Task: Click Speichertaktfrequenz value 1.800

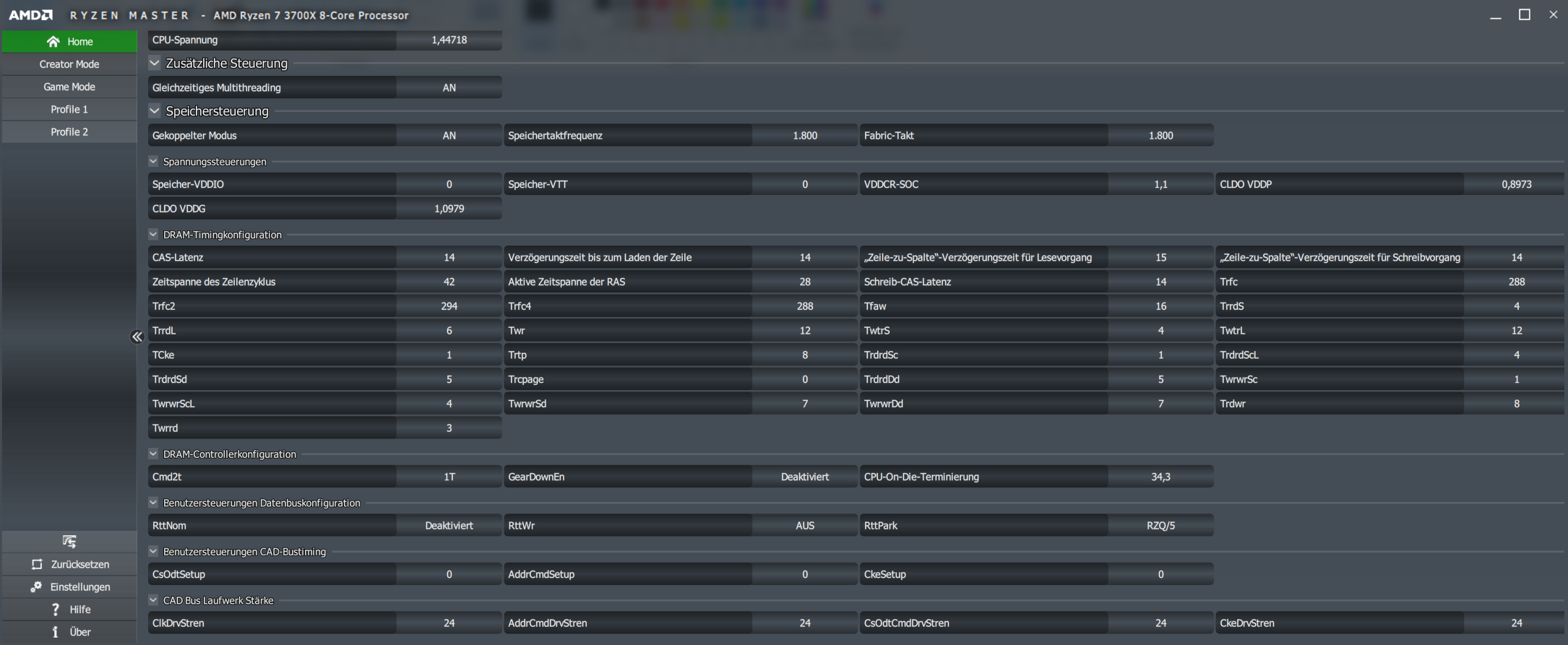Action: click(x=804, y=135)
